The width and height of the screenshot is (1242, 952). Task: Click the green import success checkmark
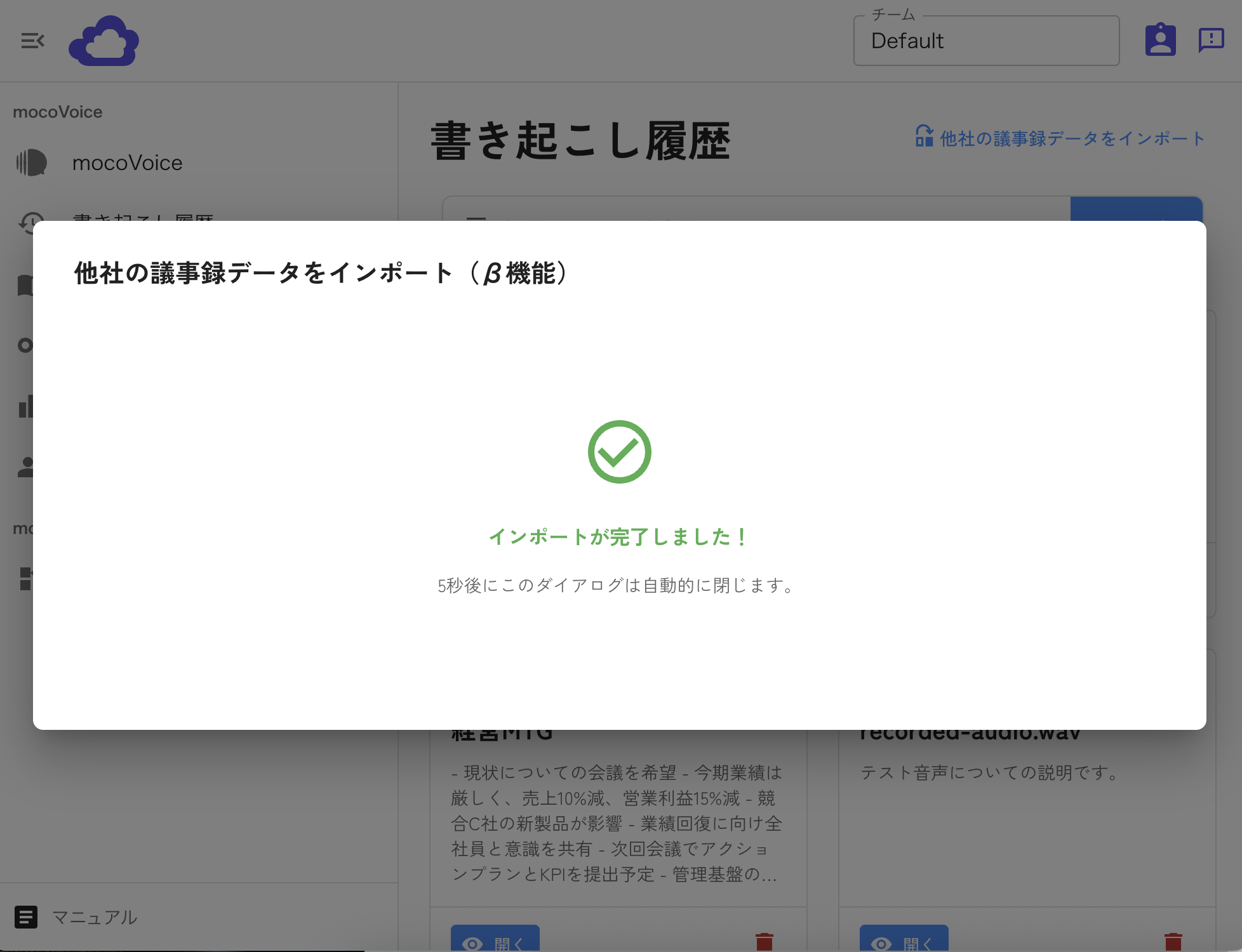tap(620, 452)
